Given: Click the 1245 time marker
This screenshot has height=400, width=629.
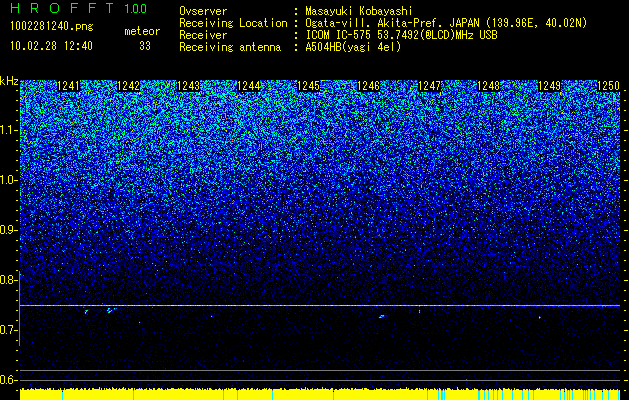Looking at the screenshot, I should point(308,86).
